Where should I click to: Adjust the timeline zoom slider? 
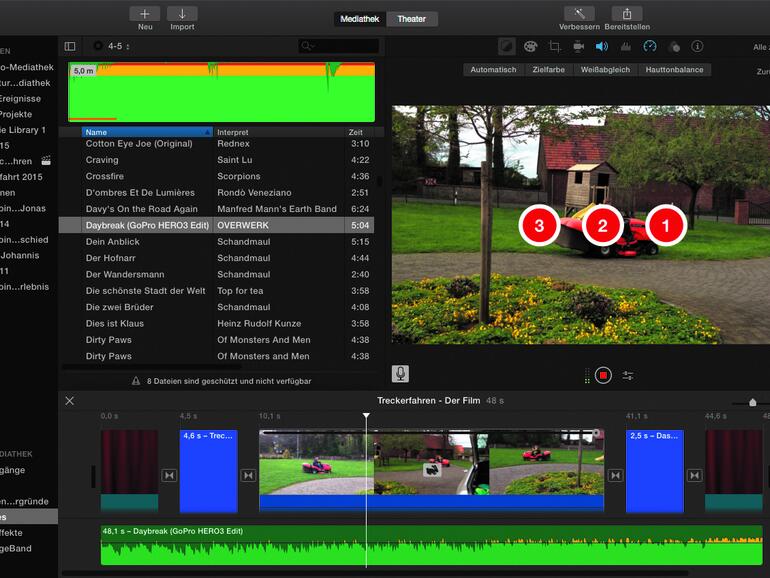[x=752, y=402]
